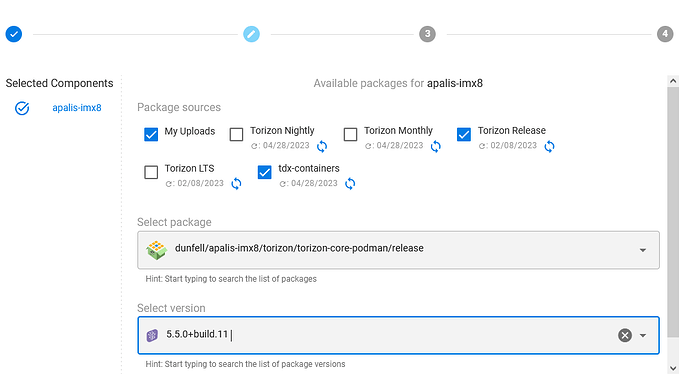Click the pencil edit step indicator
Image resolution: width=690 pixels, height=389 pixels.
pyautogui.click(x=251, y=34)
